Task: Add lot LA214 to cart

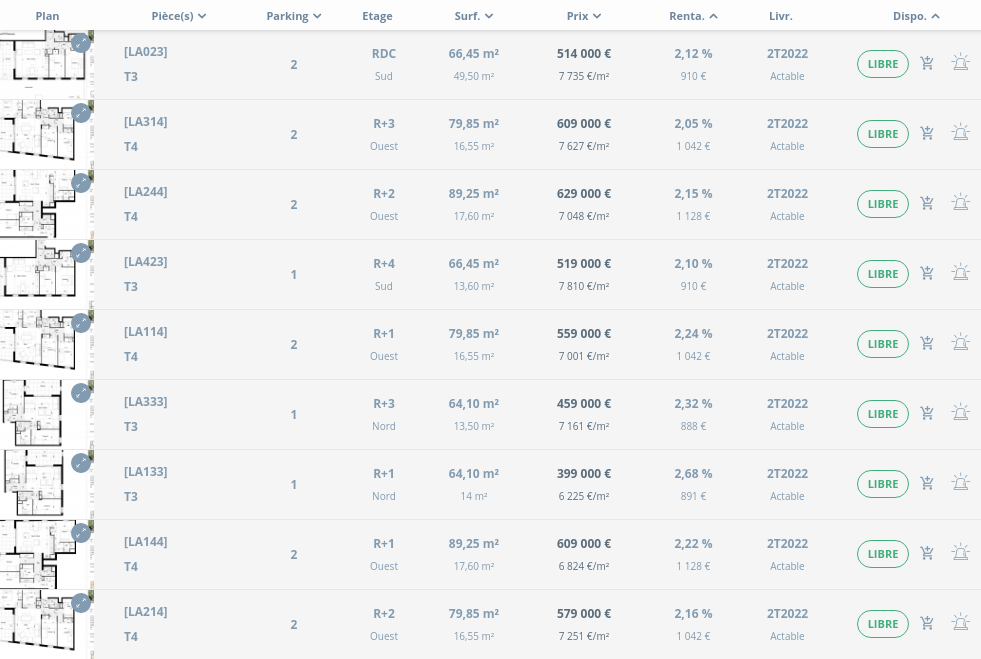Action: (x=927, y=624)
